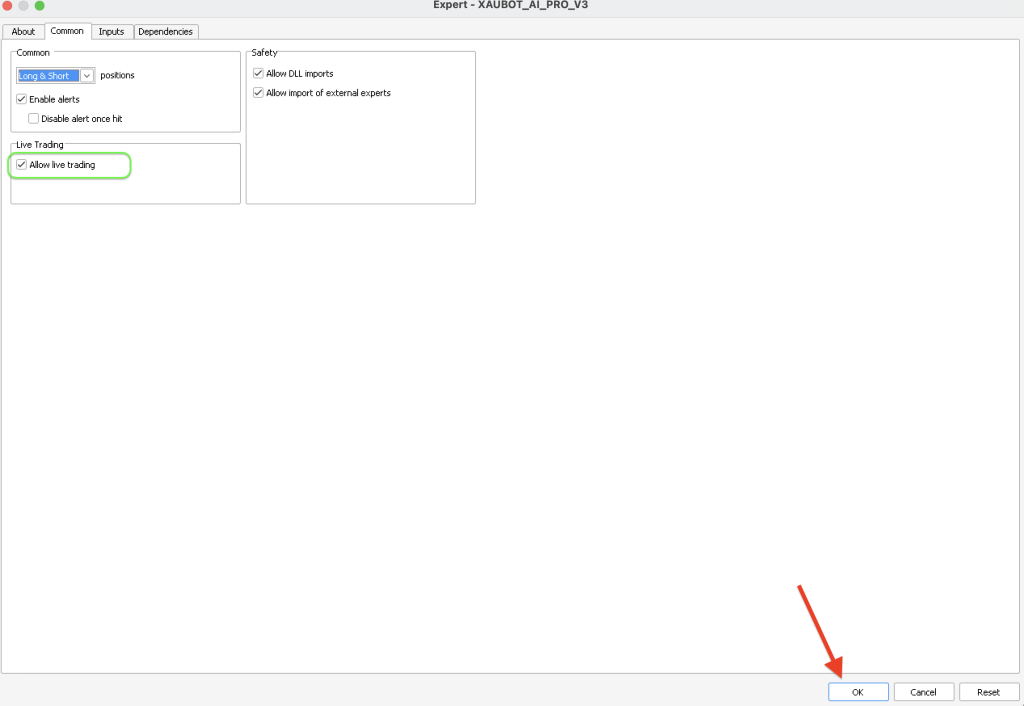This screenshot has height=706, width=1024.
Task: View the About tab
Action: pos(23,31)
